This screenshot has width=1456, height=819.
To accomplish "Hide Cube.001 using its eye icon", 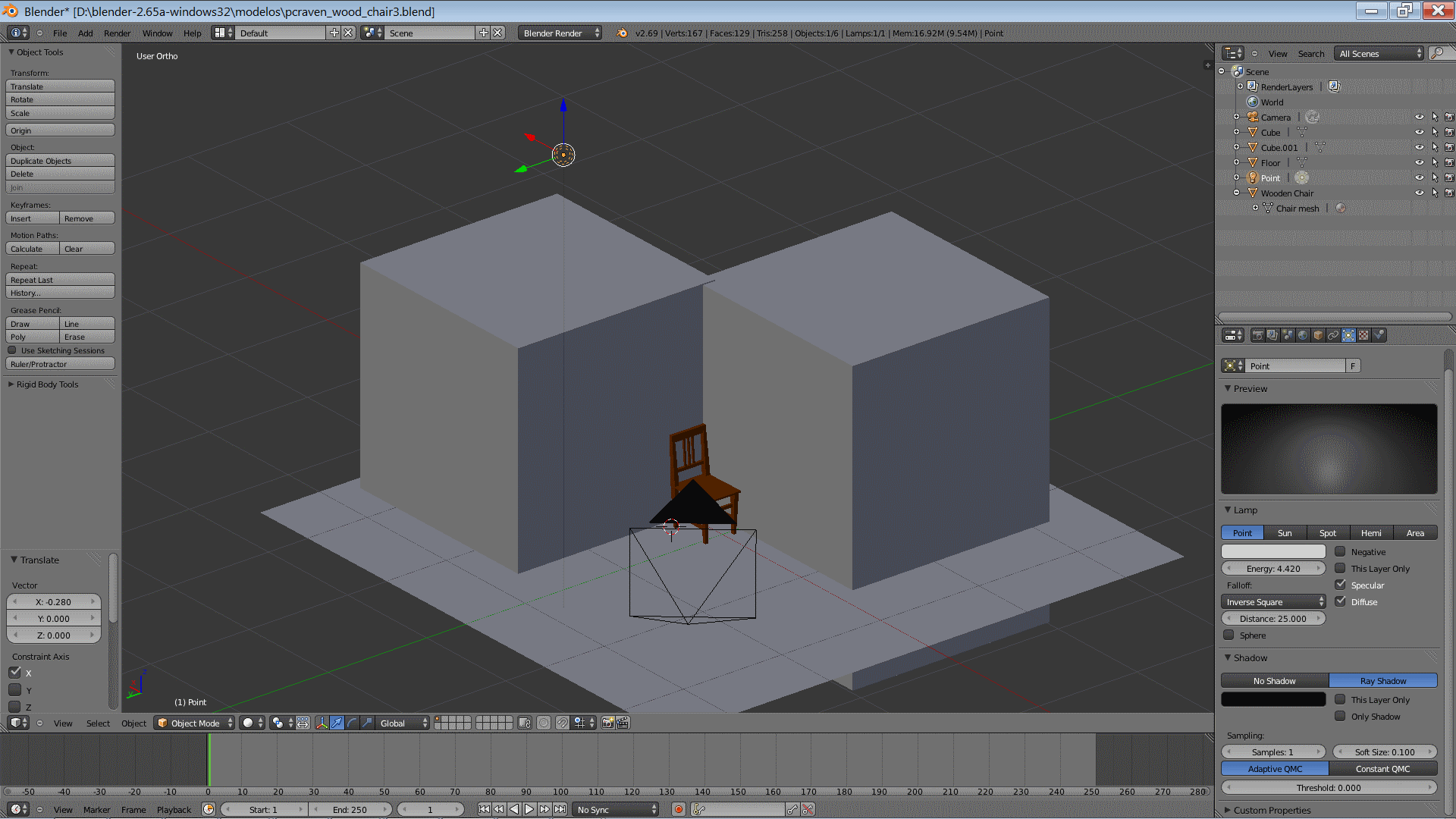I will 1419,147.
